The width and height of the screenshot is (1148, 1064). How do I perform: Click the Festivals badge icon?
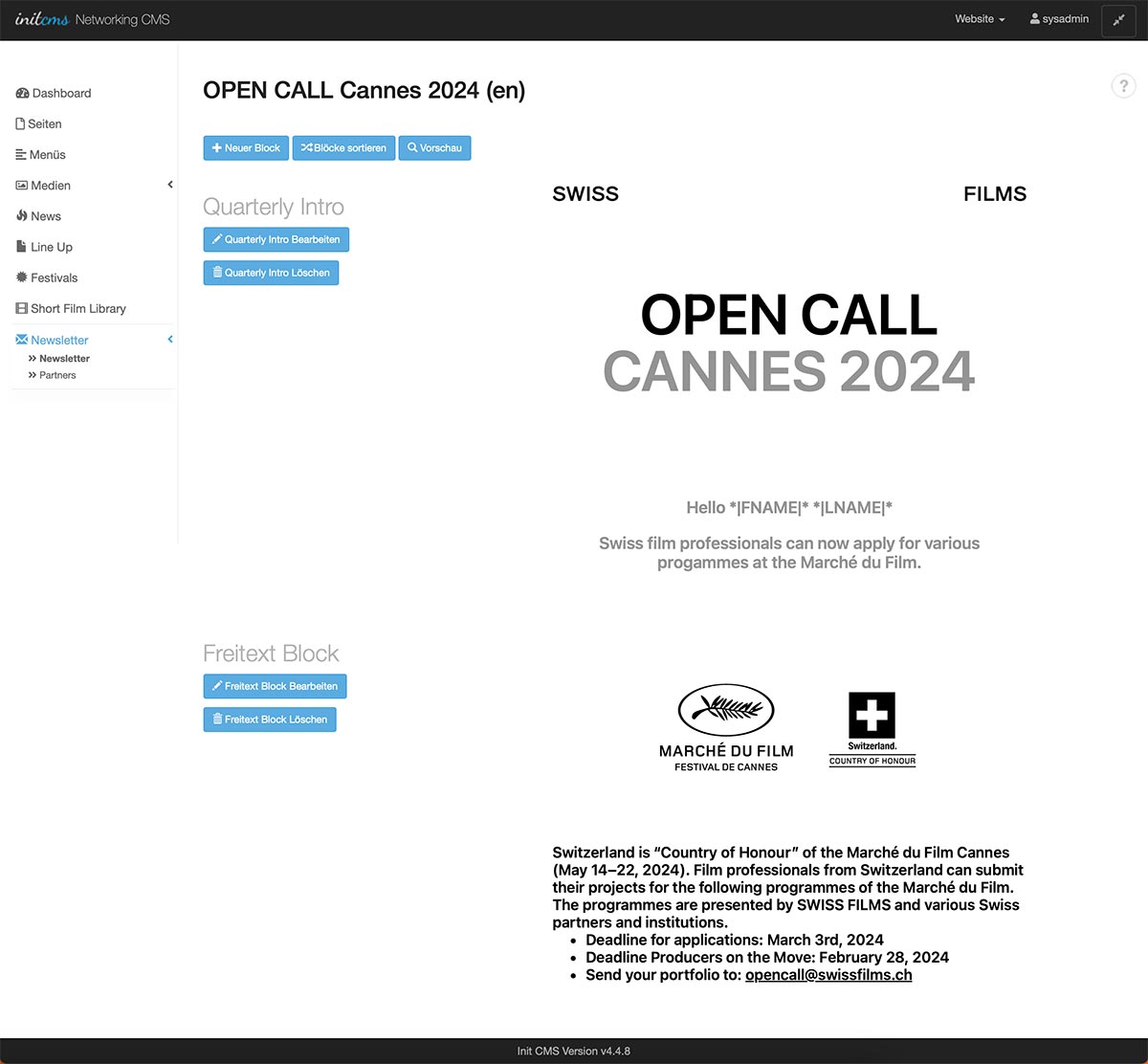tap(22, 277)
